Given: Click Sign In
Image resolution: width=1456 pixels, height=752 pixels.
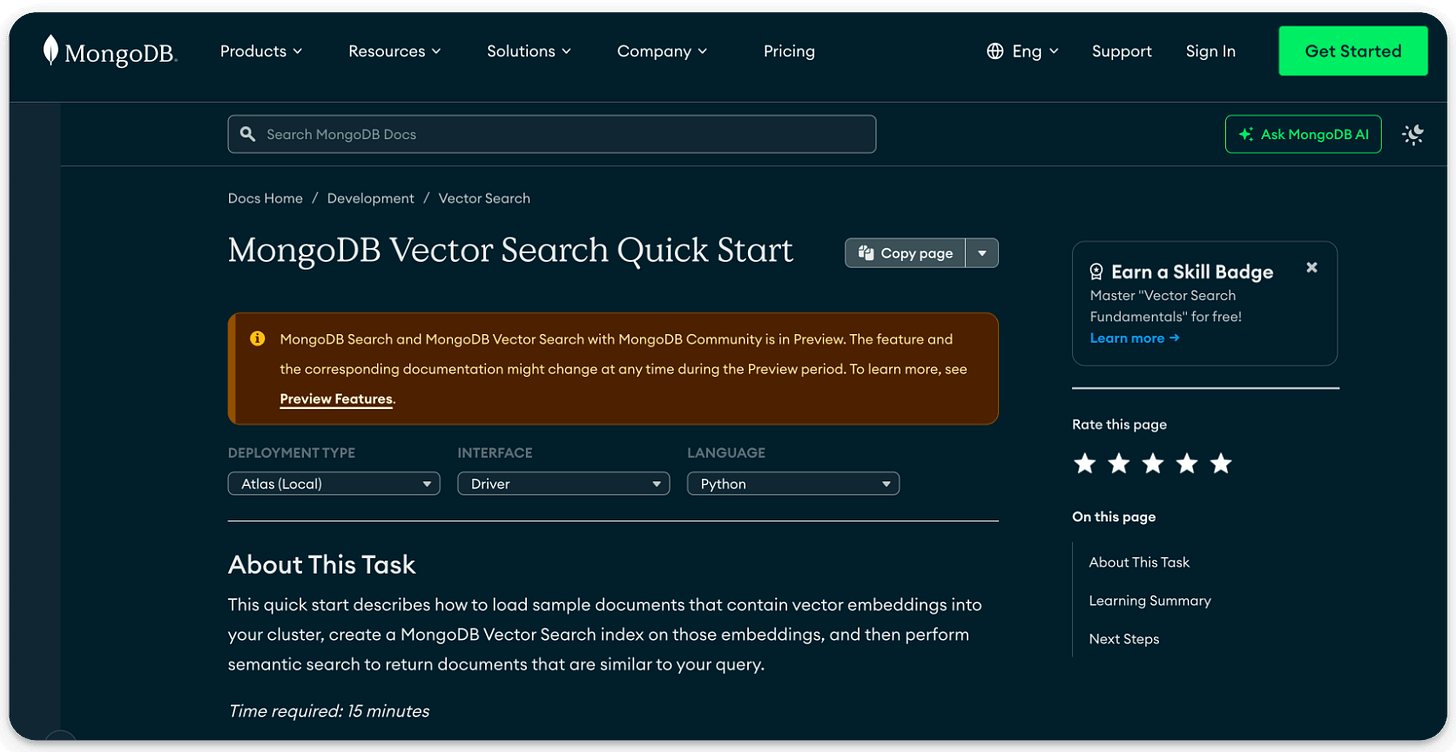Looking at the screenshot, I should (1211, 51).
